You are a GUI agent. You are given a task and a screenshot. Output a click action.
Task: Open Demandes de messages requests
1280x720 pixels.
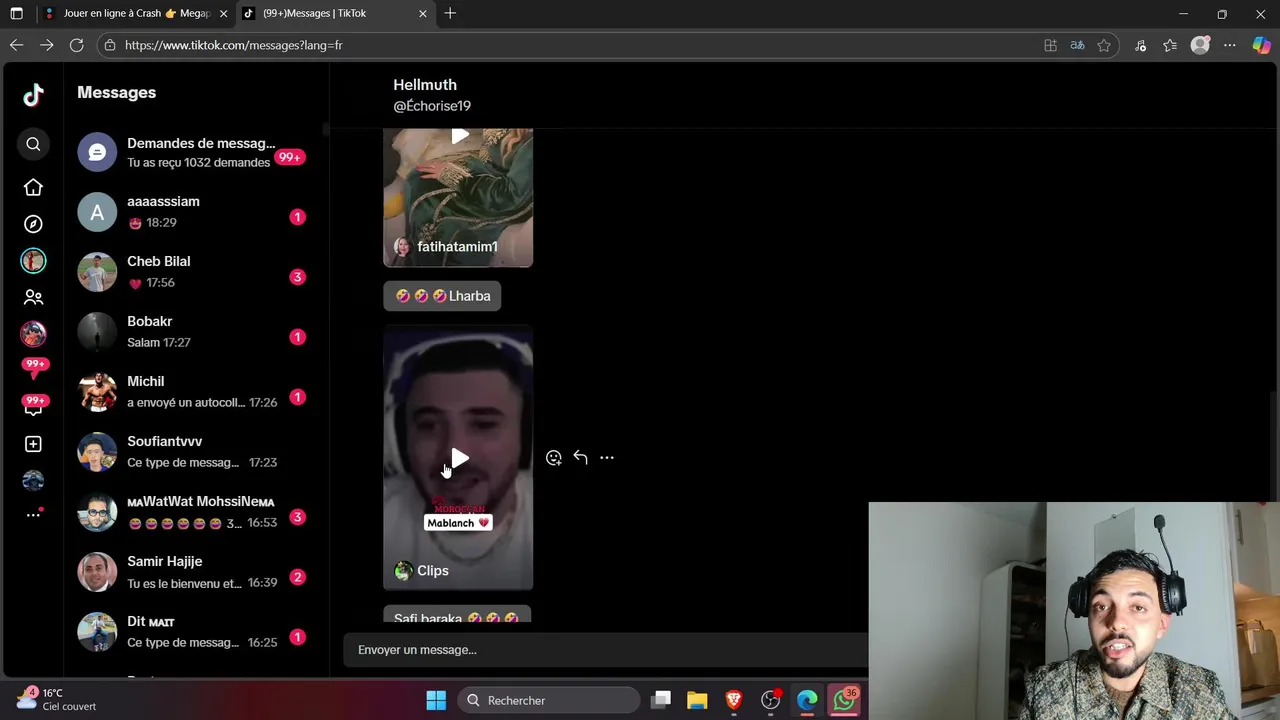(193, 152)
